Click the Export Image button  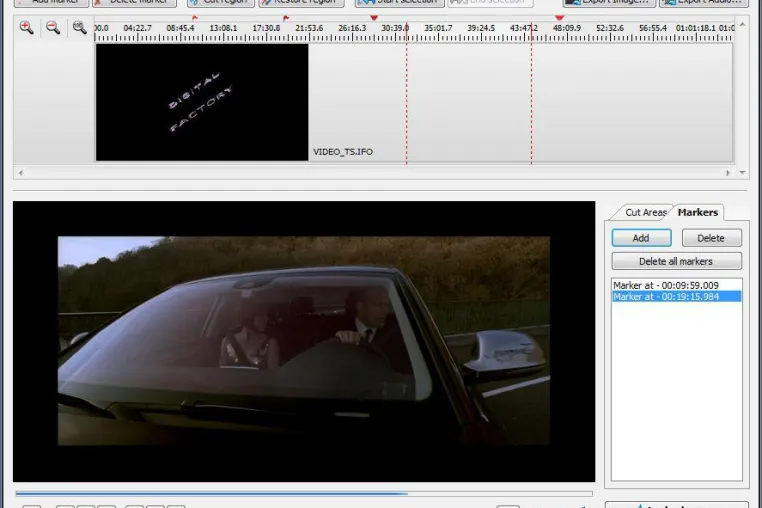(x=609, y=2)
